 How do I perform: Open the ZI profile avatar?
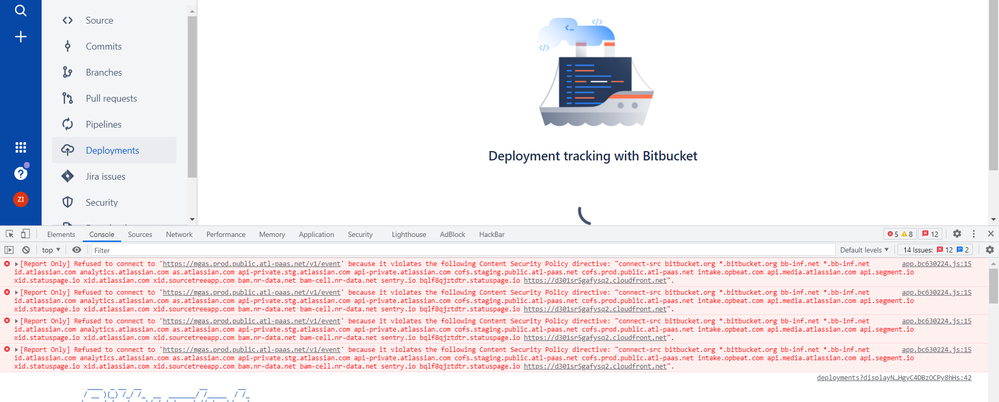[x=20, y=199]
